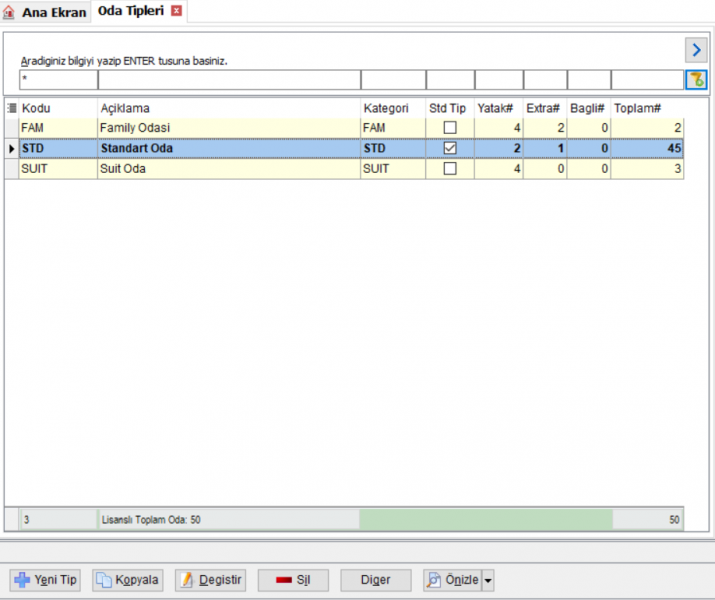Click footer total 50 value

tap(674, 520)
